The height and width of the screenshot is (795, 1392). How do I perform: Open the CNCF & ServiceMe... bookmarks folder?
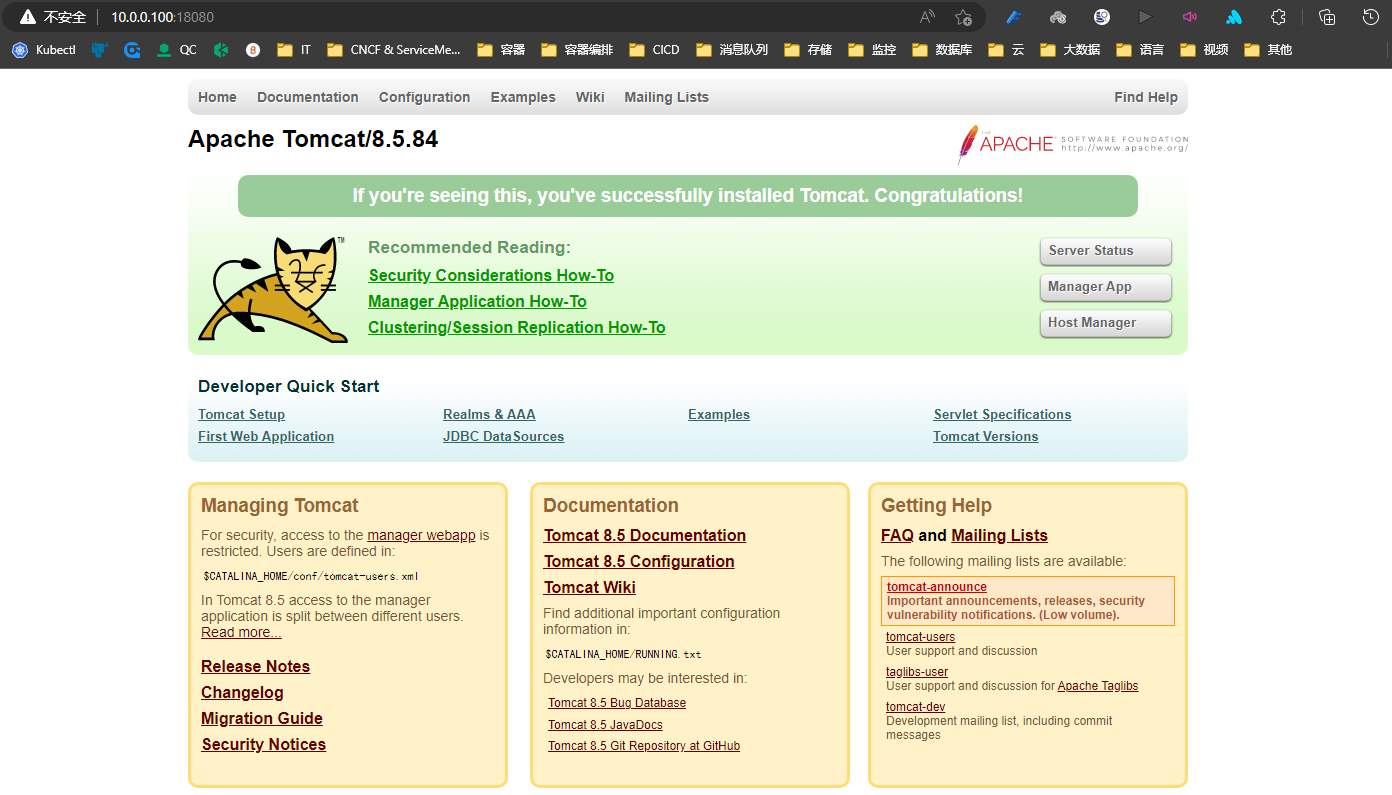pyautogui.click(x=393, y=49)
